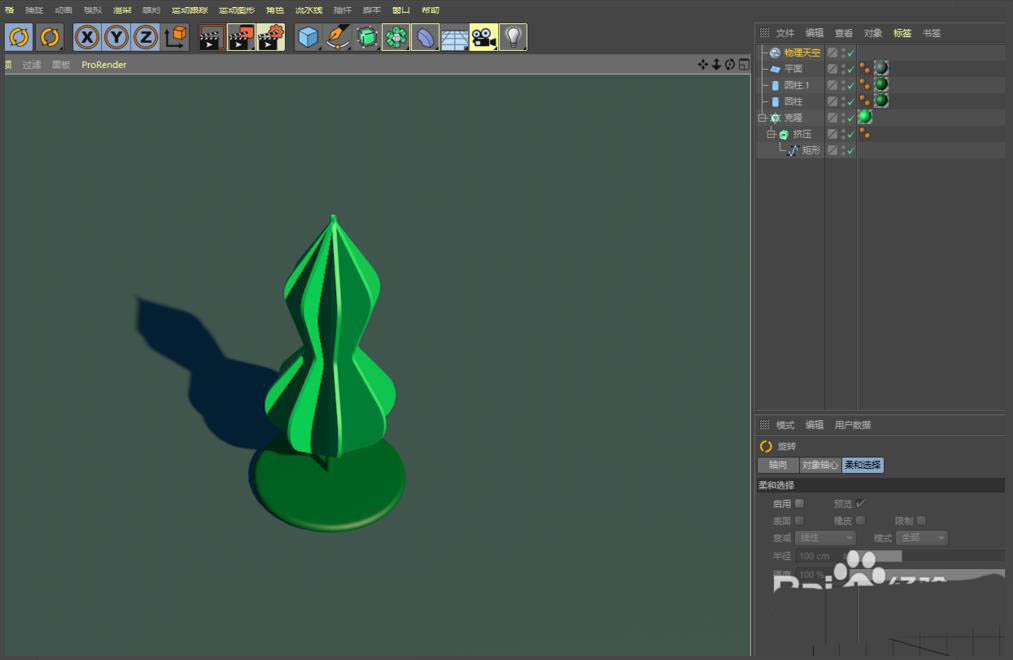Viewport: 1013px width, 660px height.
Task: Click the green material thumbnail of 圆柱 1
Action: (x=881, y=84)
